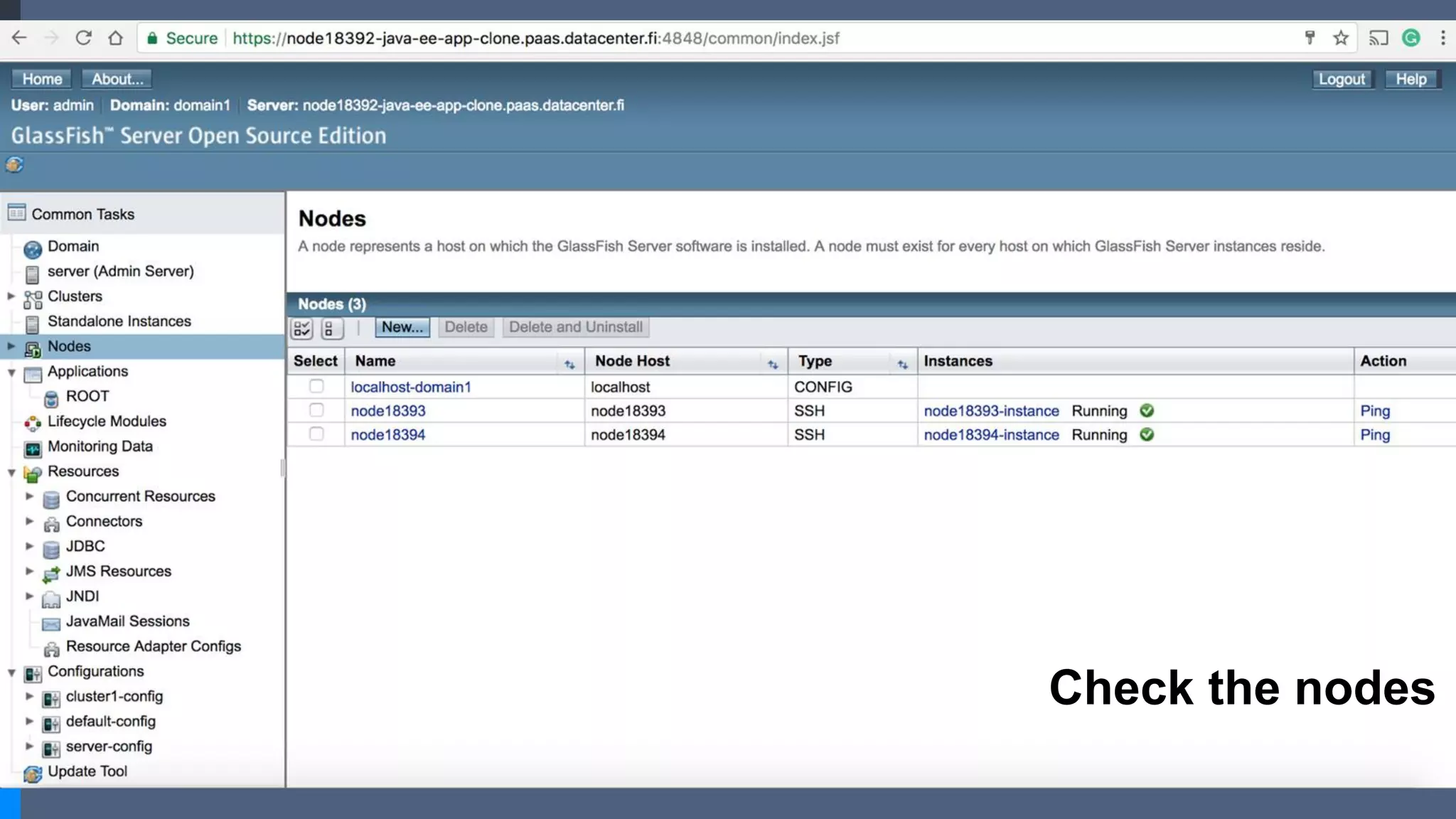Click the Lifecycle Modules icon
This screenshot has height=819, width=1456.
click(33, 424)
